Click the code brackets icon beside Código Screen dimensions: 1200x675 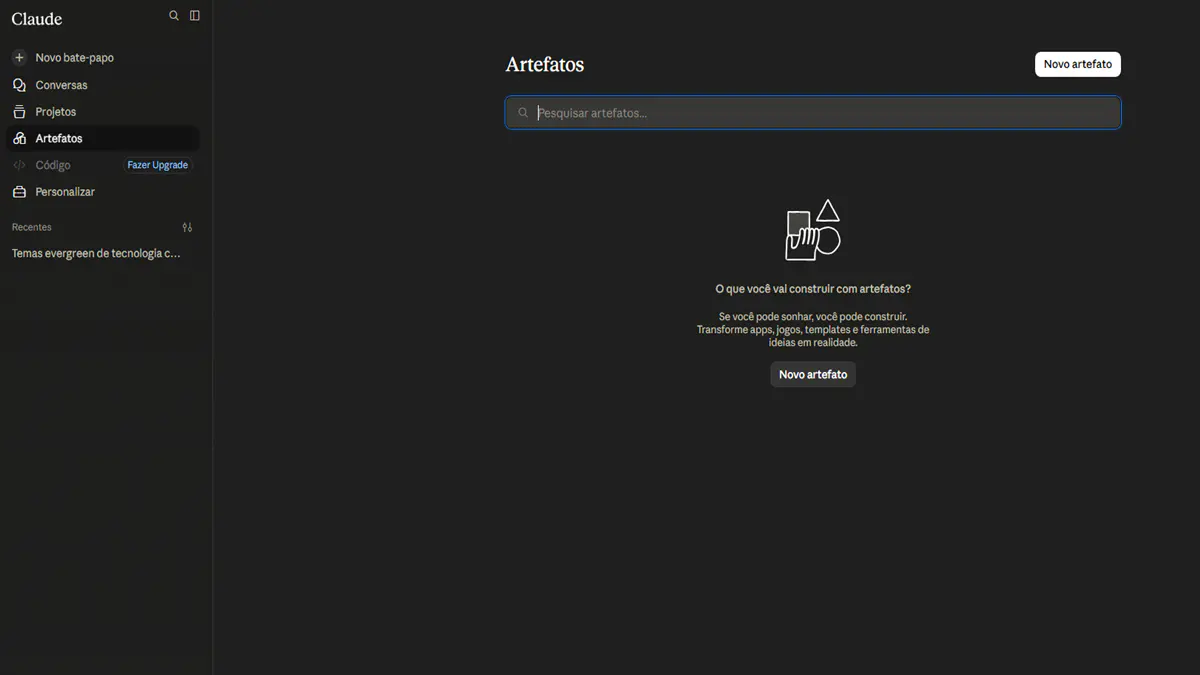[19, 165]
